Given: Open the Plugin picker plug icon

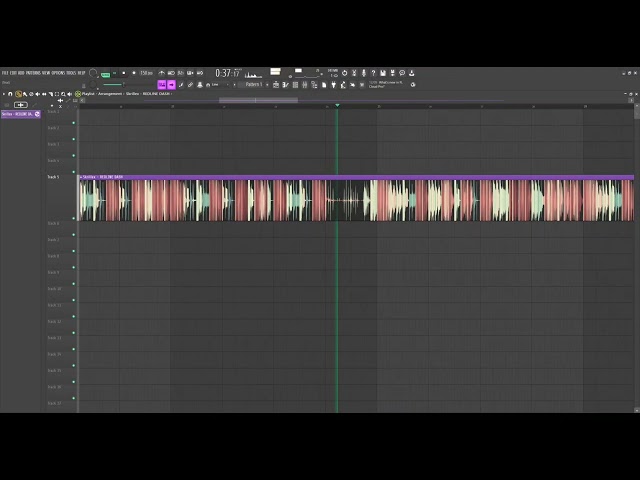Looking at the screenshot, I should click(333, 84).
